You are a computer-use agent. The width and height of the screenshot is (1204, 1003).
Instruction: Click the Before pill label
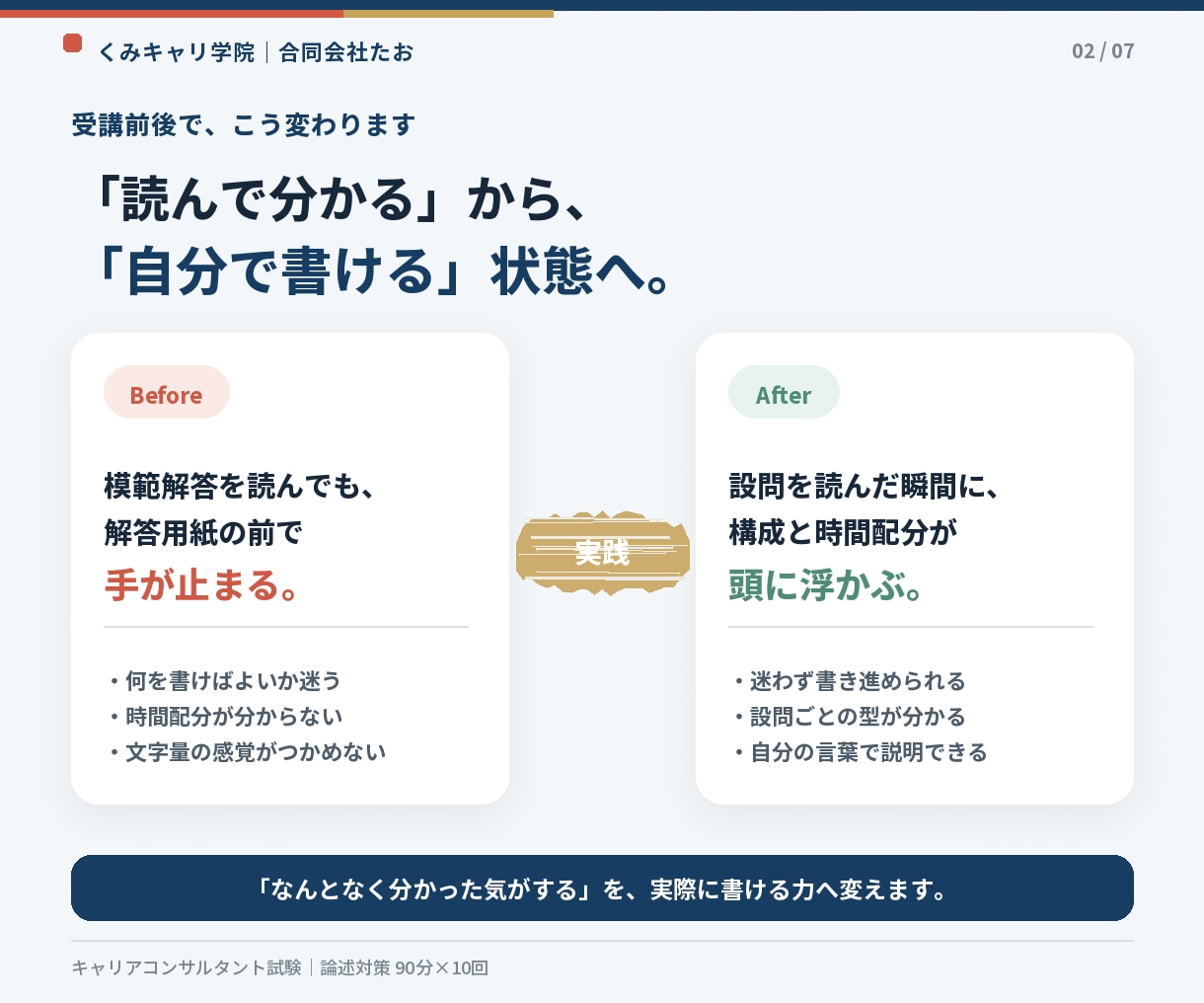click(167, 393)
